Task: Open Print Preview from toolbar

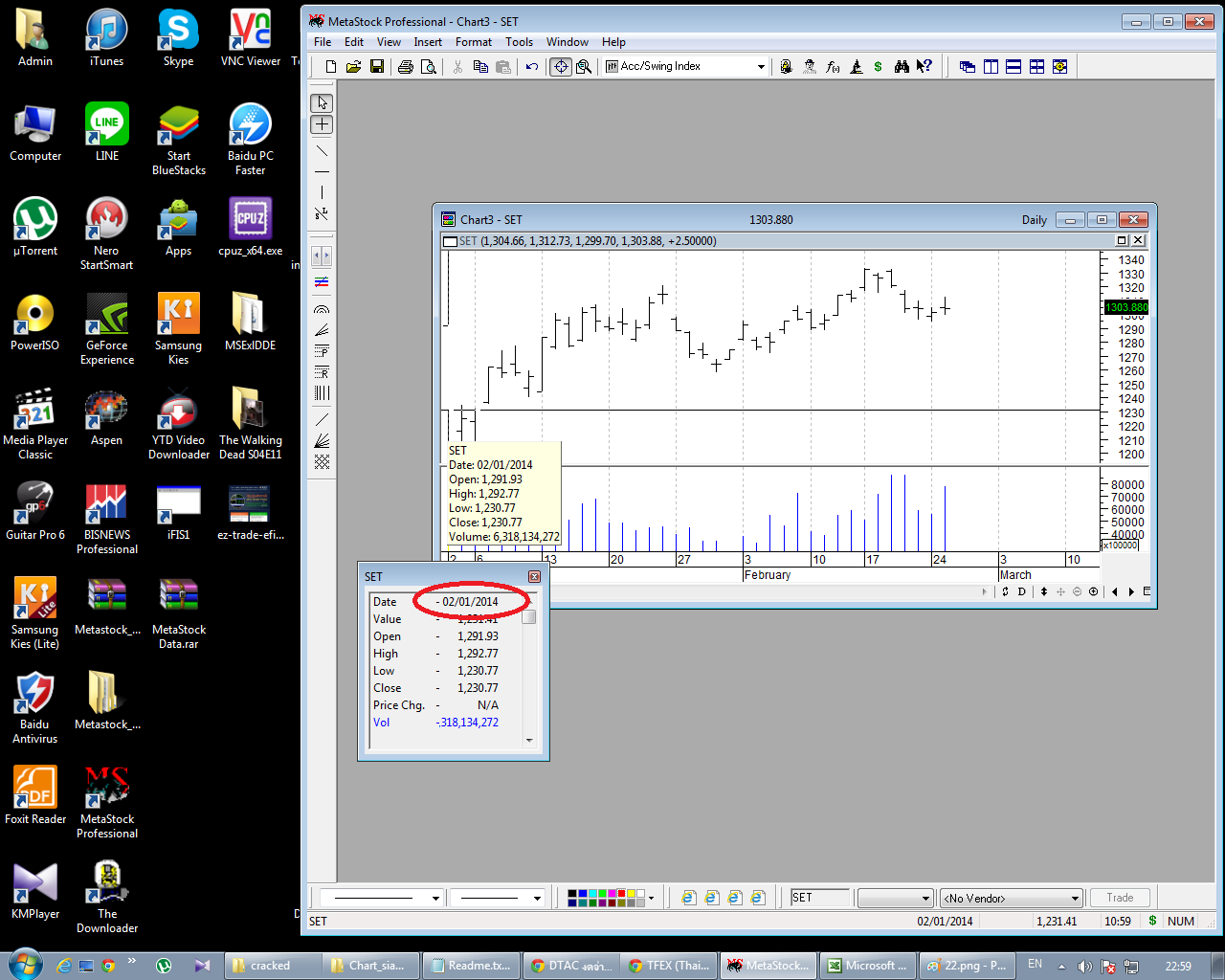Action: tap(429, 67)
